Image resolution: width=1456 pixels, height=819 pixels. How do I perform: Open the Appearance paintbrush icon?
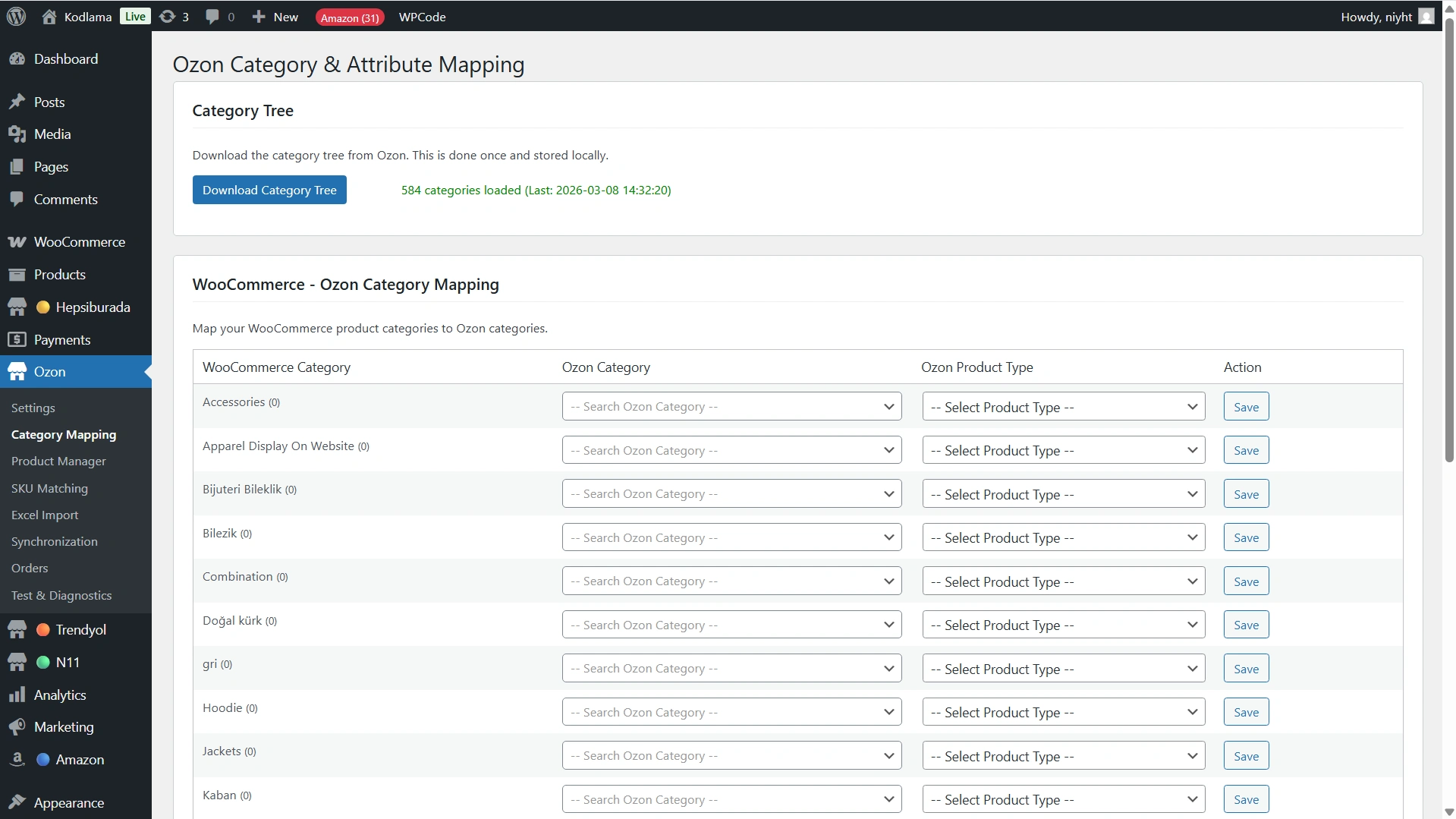(x=17, y=802)
